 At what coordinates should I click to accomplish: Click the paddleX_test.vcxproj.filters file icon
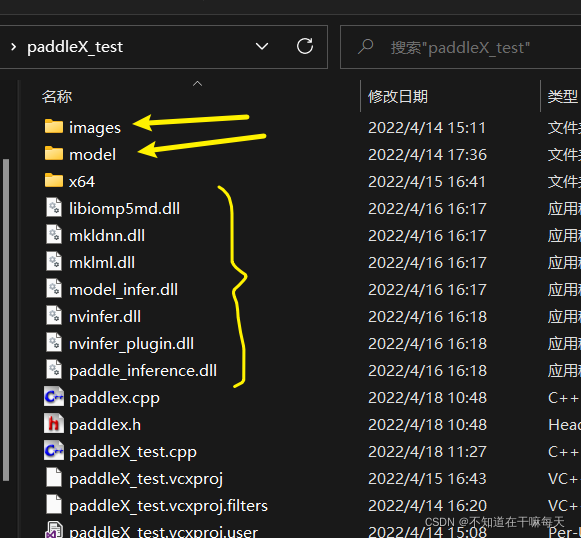[x=54, y=505]
